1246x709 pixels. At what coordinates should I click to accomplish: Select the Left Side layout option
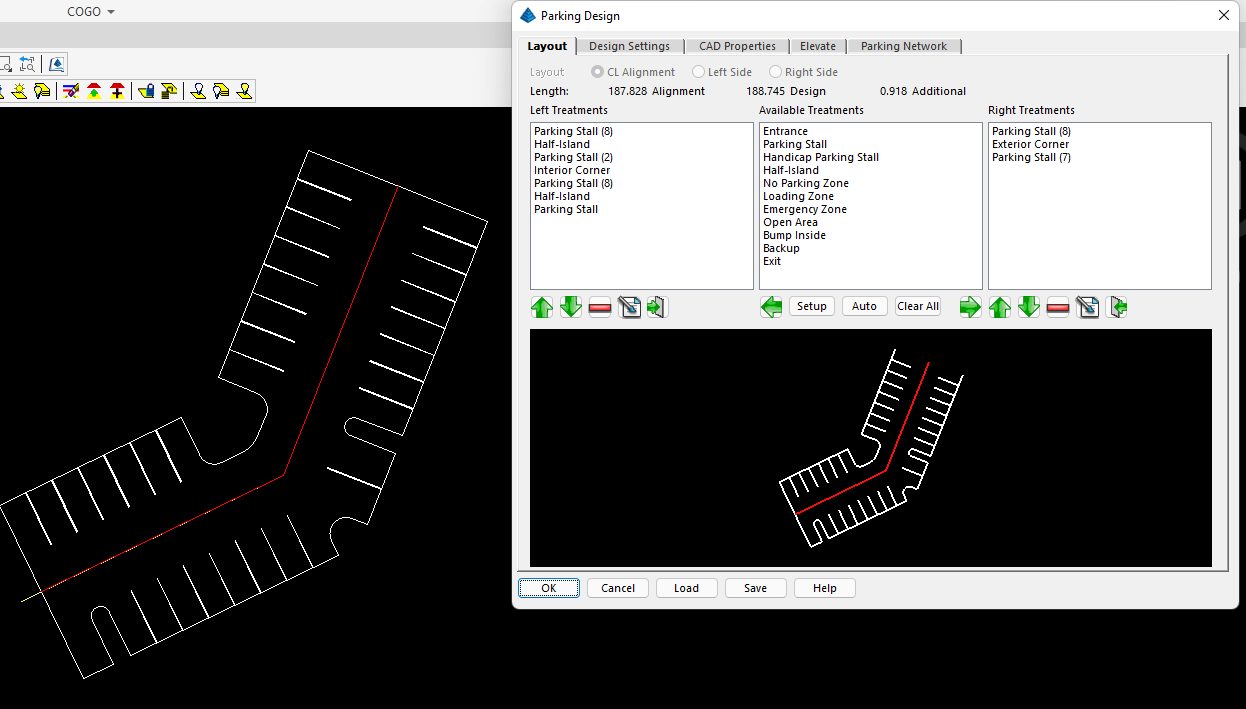699,72
